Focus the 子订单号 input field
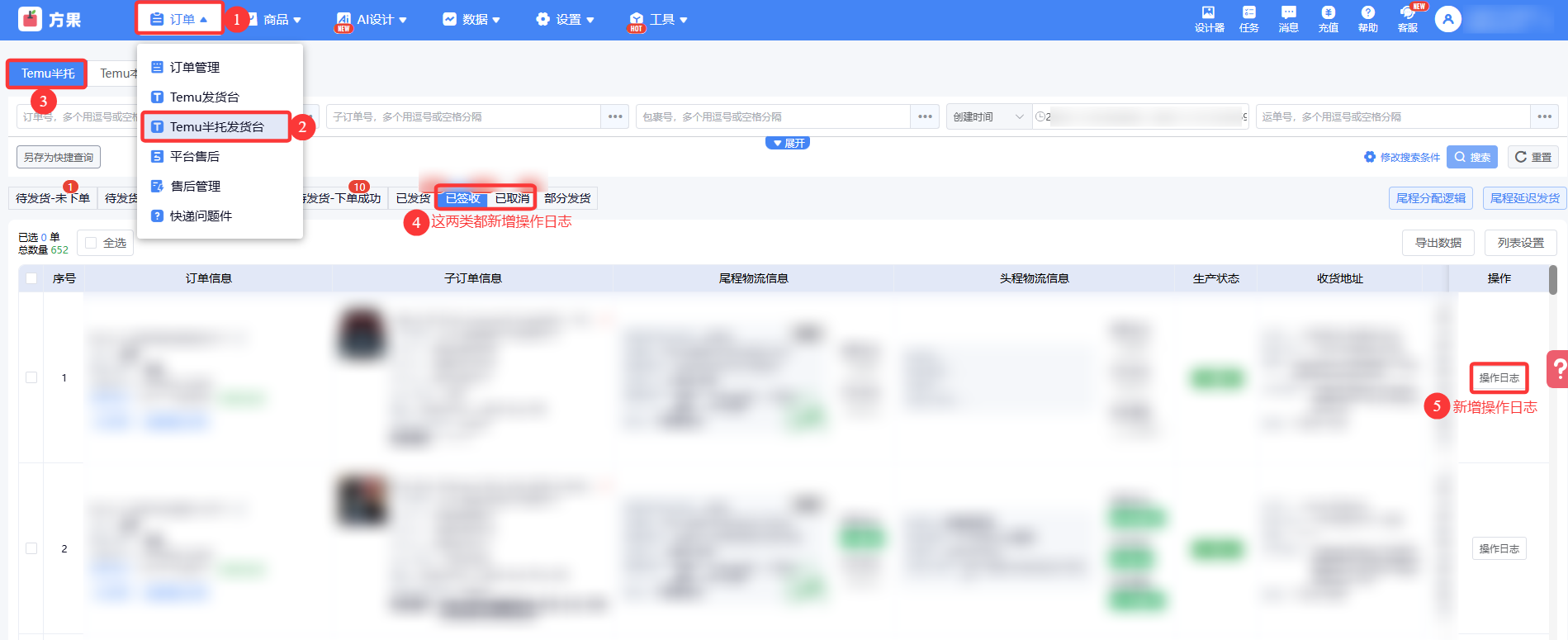 pos(463,116)
